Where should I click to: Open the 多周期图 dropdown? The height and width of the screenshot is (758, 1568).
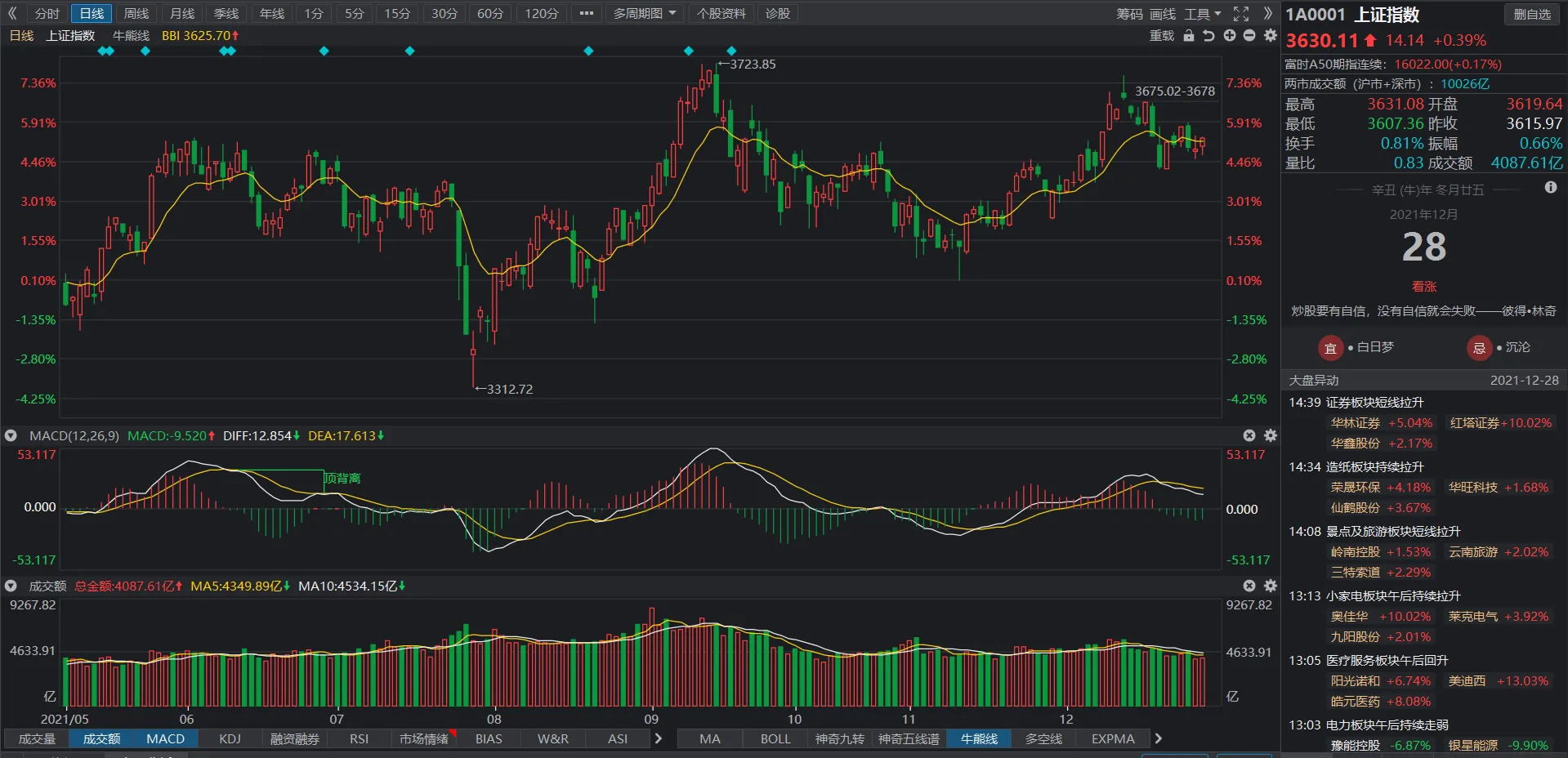645,14
